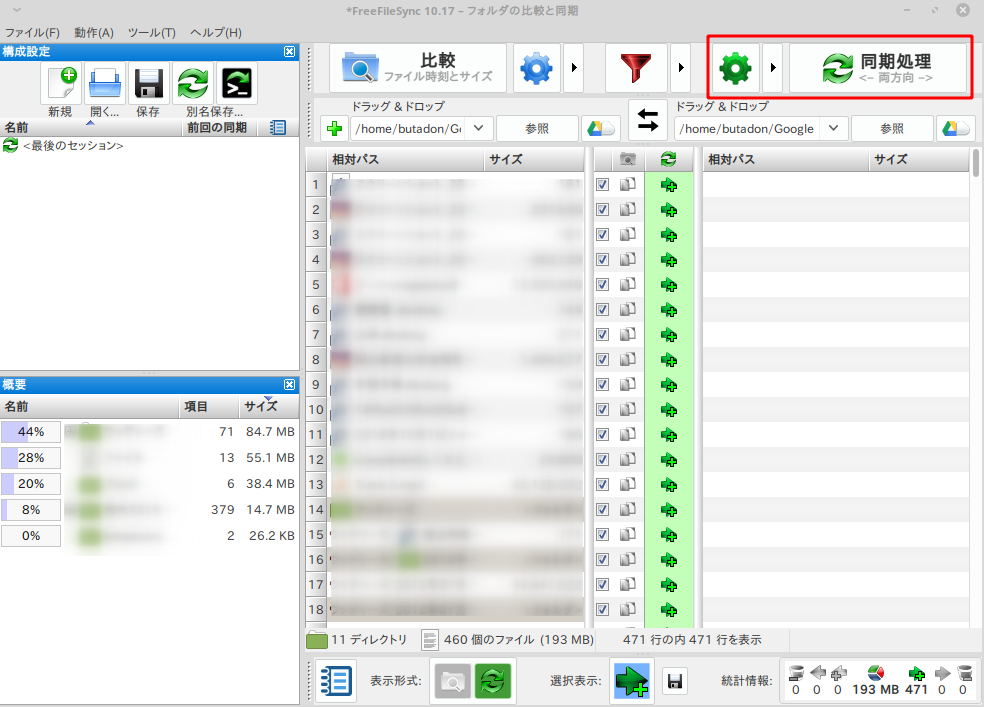Swap sides with the arrows button
This screenshot has width=984, height=707.
pos(648,119)
